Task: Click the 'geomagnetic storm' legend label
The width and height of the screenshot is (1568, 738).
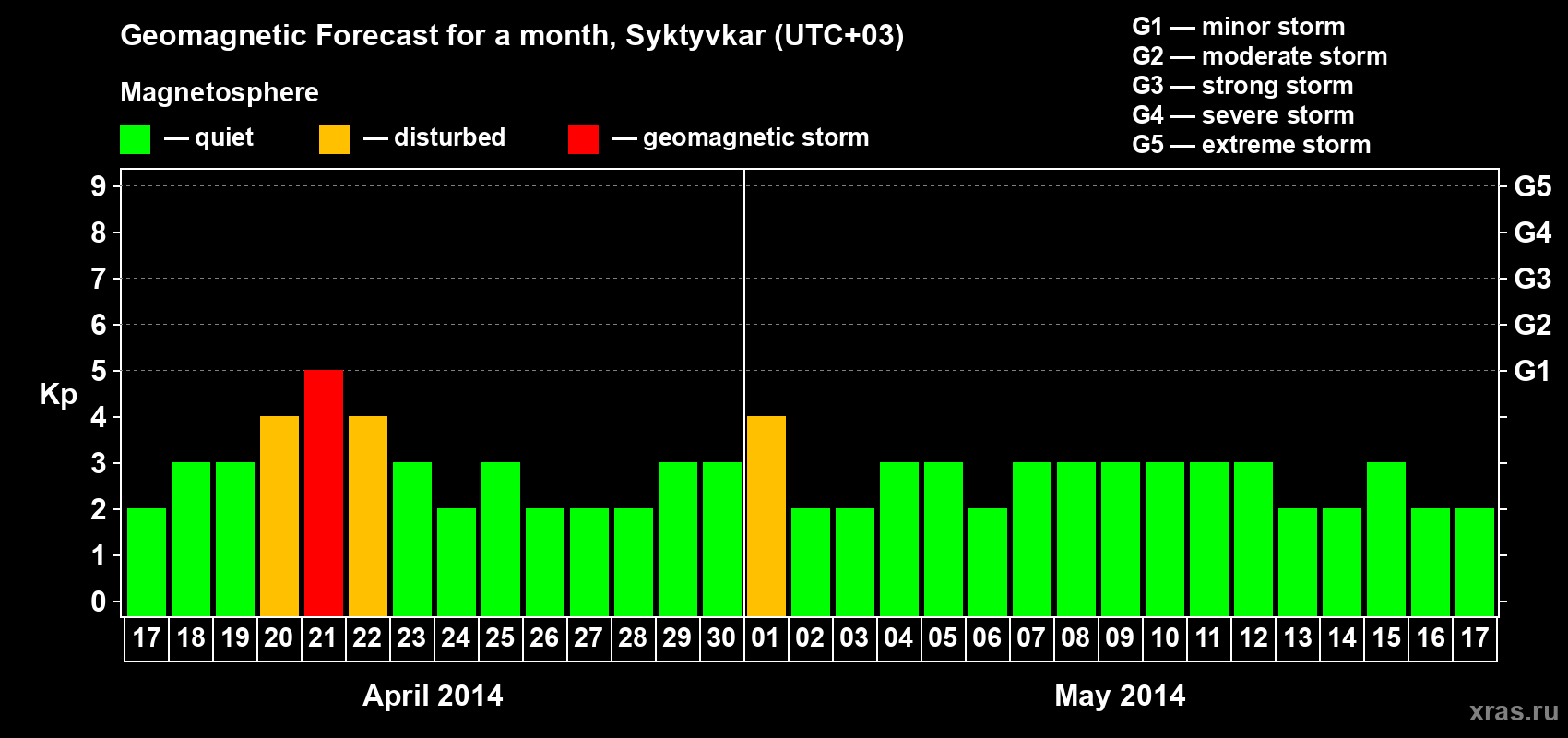Action: (755, 138)
